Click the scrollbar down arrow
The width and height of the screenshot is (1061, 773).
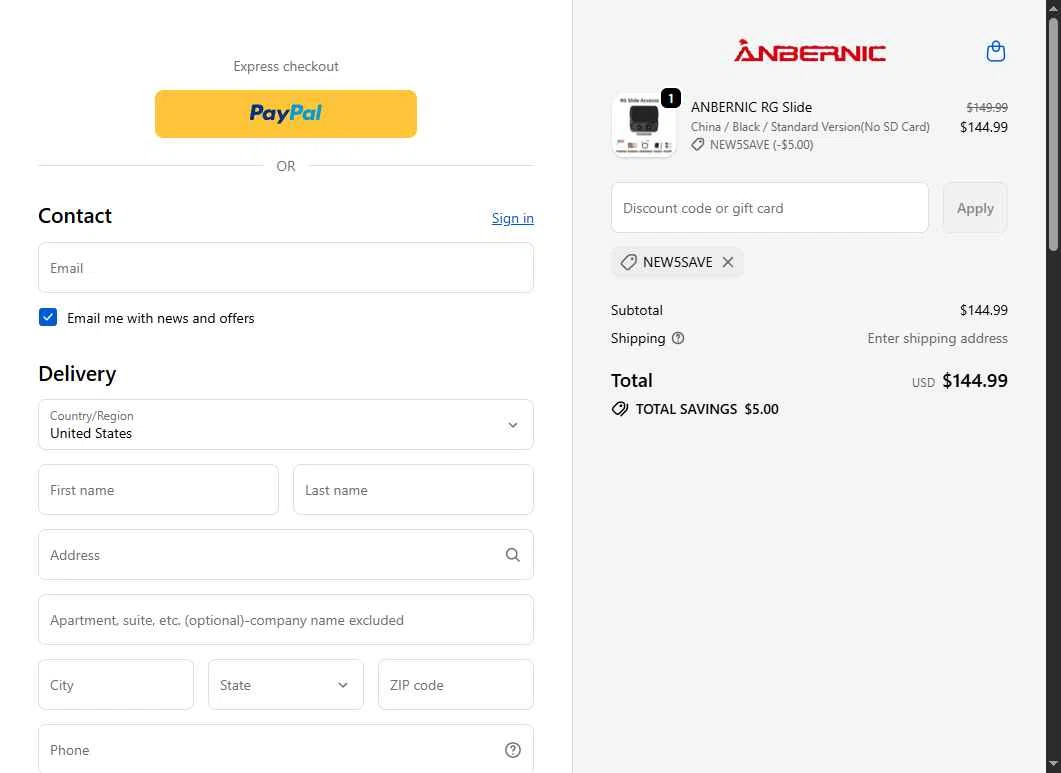tap(1053, 765)
